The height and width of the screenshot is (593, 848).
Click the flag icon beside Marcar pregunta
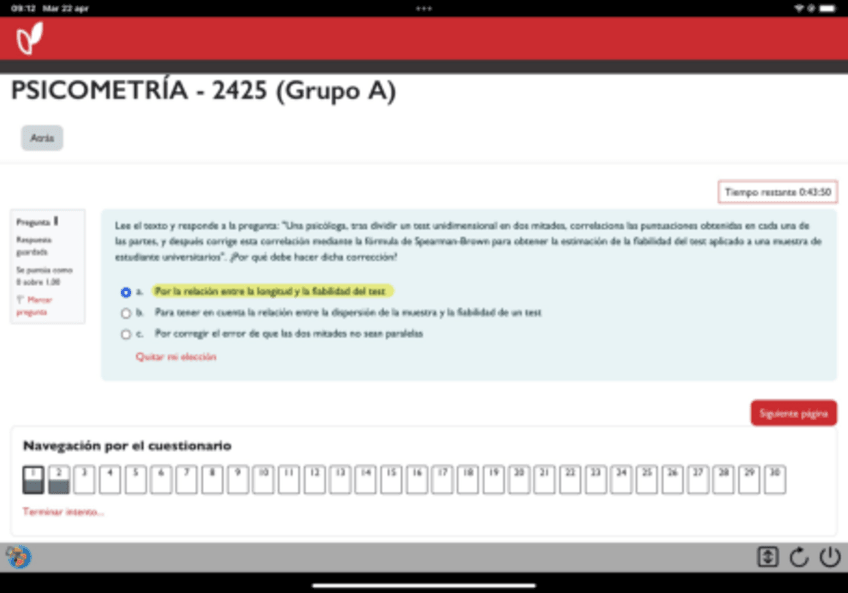pyautogui.click(x=20, y=300)
